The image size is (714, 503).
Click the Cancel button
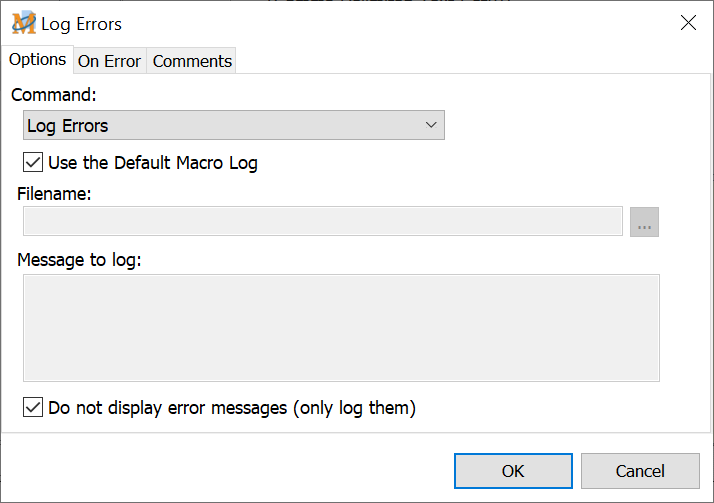pyautogui.click(x=640, y=471)
